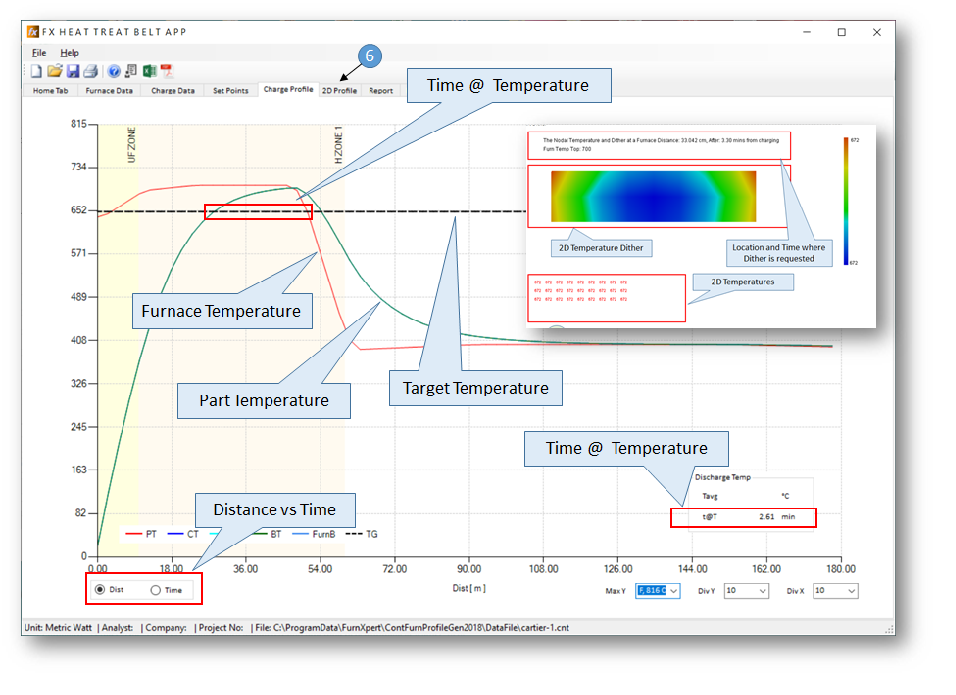Click the report document toolbar icon
This screenshot has width=956, height=695.
(130, 71)
